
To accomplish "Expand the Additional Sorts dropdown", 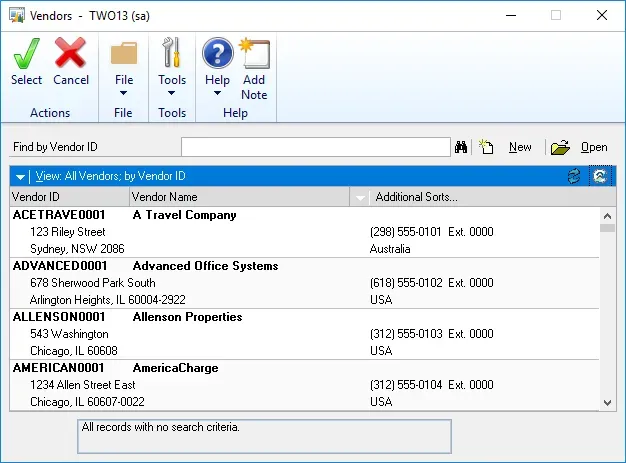I will [360, 197].
